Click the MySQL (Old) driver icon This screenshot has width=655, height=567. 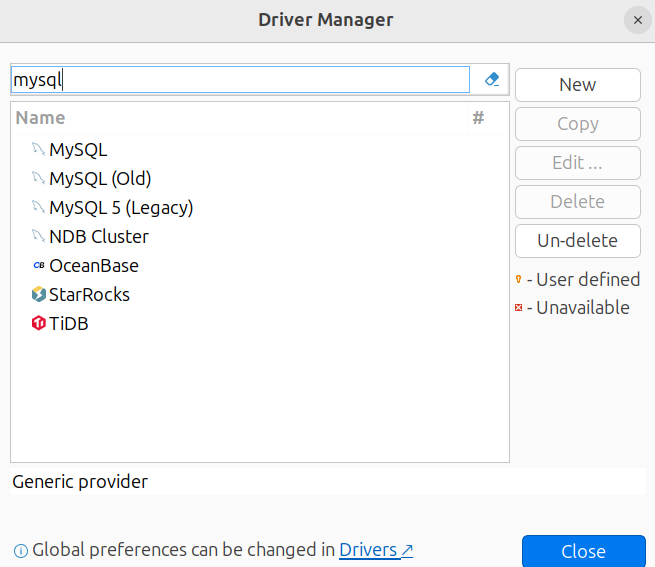coord(39,179)
